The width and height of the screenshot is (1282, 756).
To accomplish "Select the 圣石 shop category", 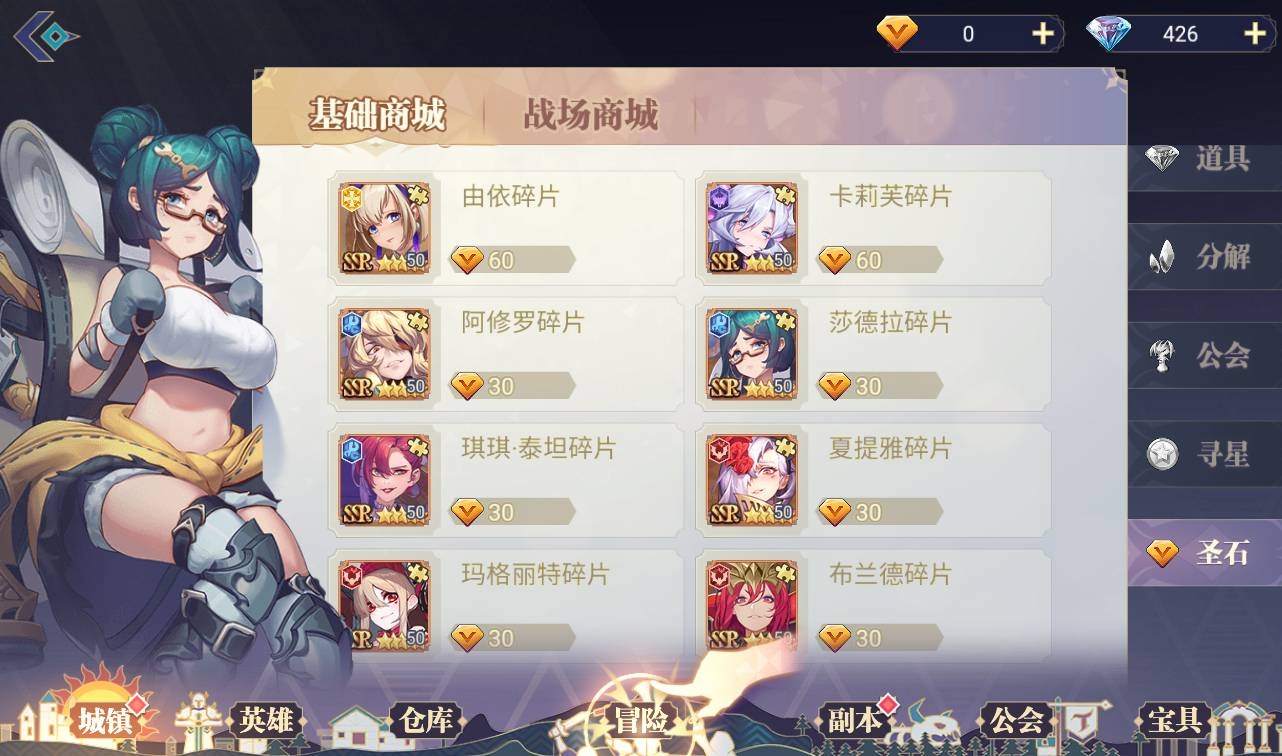I will pos(1204,553).
